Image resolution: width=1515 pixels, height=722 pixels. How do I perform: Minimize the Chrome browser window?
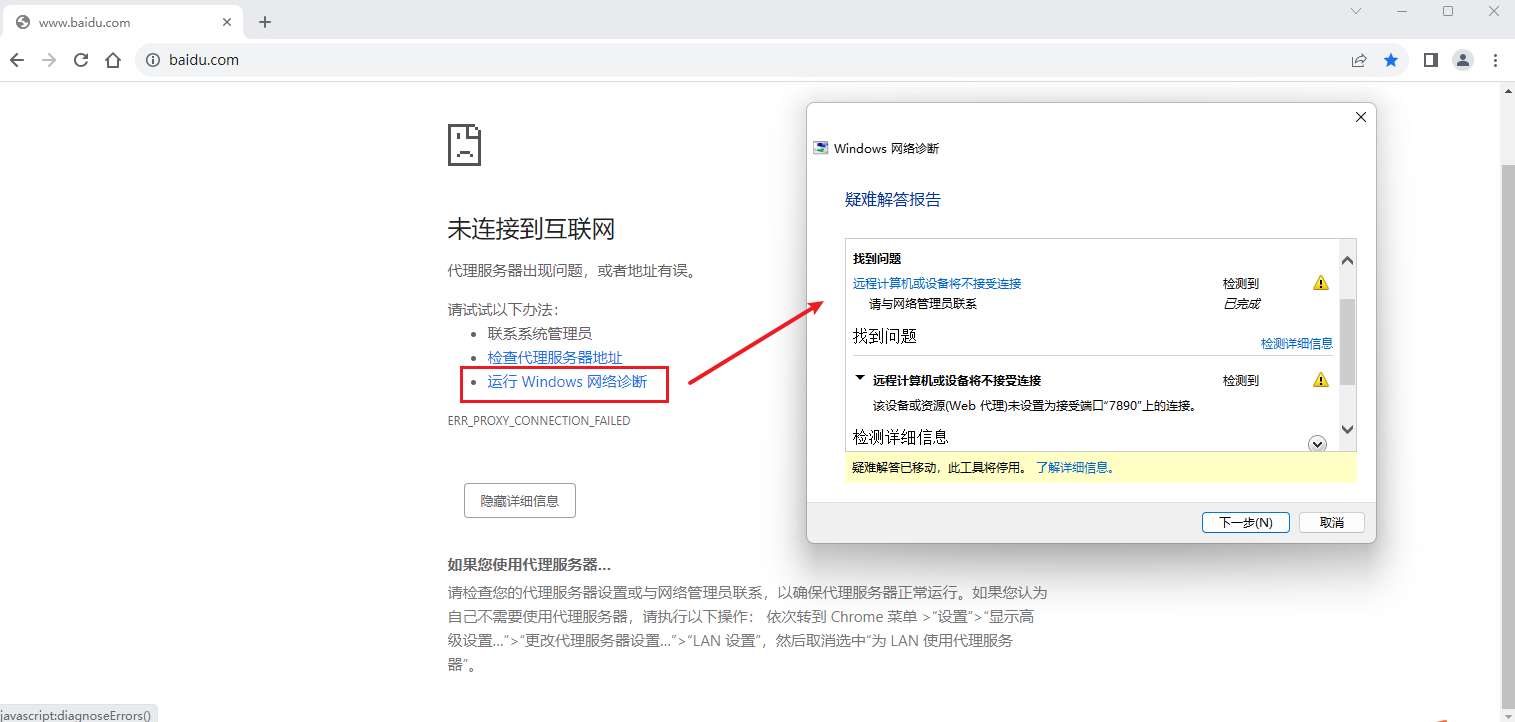tap(1402, 11)
